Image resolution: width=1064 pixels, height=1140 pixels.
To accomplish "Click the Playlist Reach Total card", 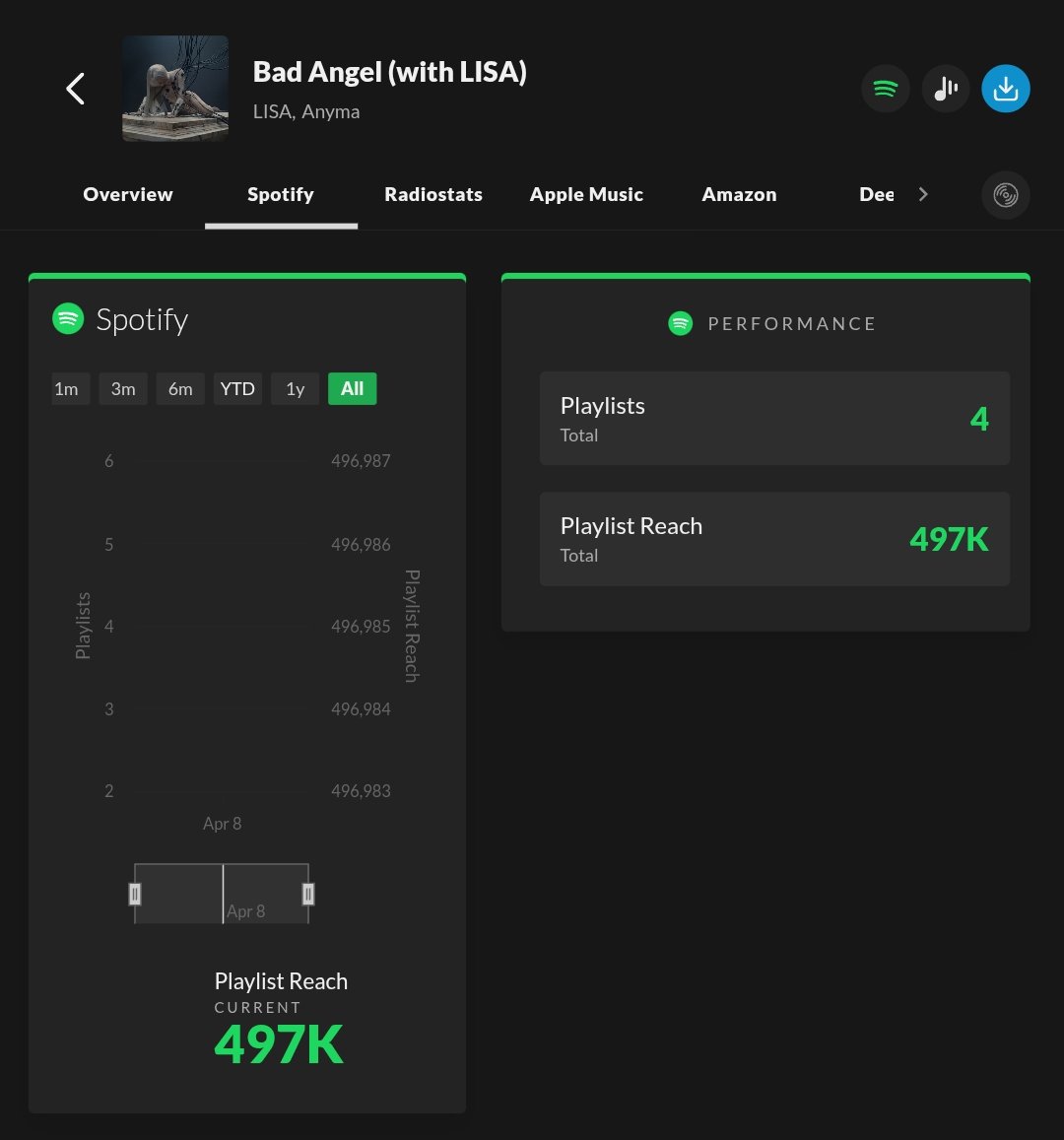I will click(x=774, y=539).
